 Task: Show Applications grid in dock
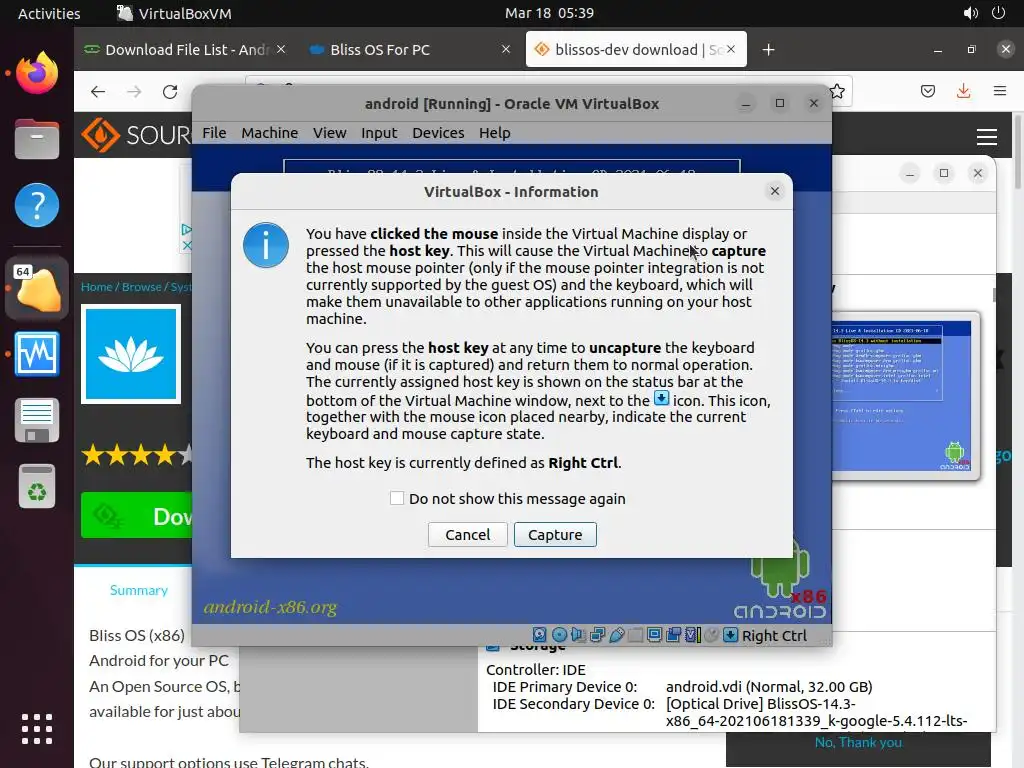(x=37, y=729)
